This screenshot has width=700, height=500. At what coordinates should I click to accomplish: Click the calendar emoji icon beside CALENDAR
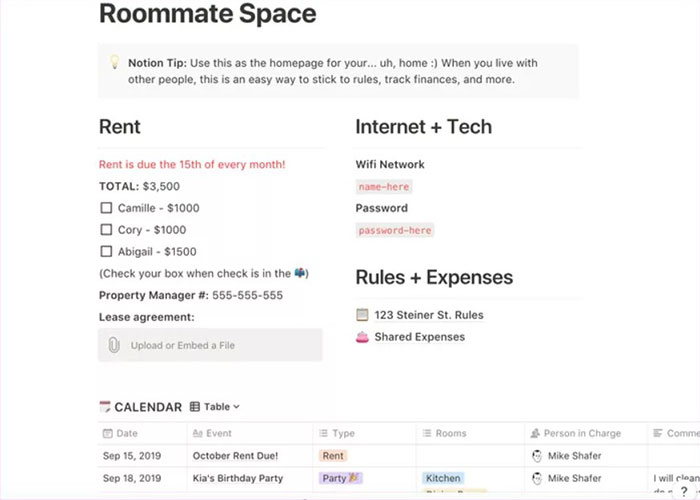click(105, 407)
